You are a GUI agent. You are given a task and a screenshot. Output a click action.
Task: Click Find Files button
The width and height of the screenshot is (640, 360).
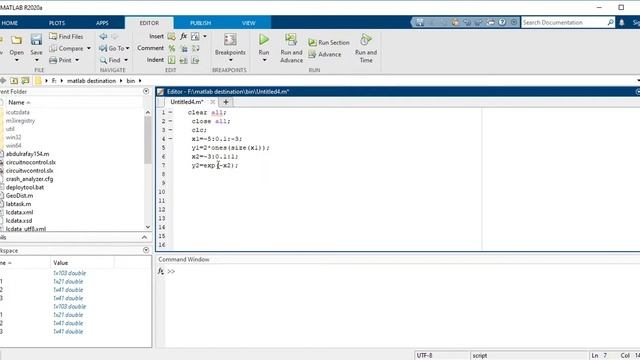coord(66,36)
